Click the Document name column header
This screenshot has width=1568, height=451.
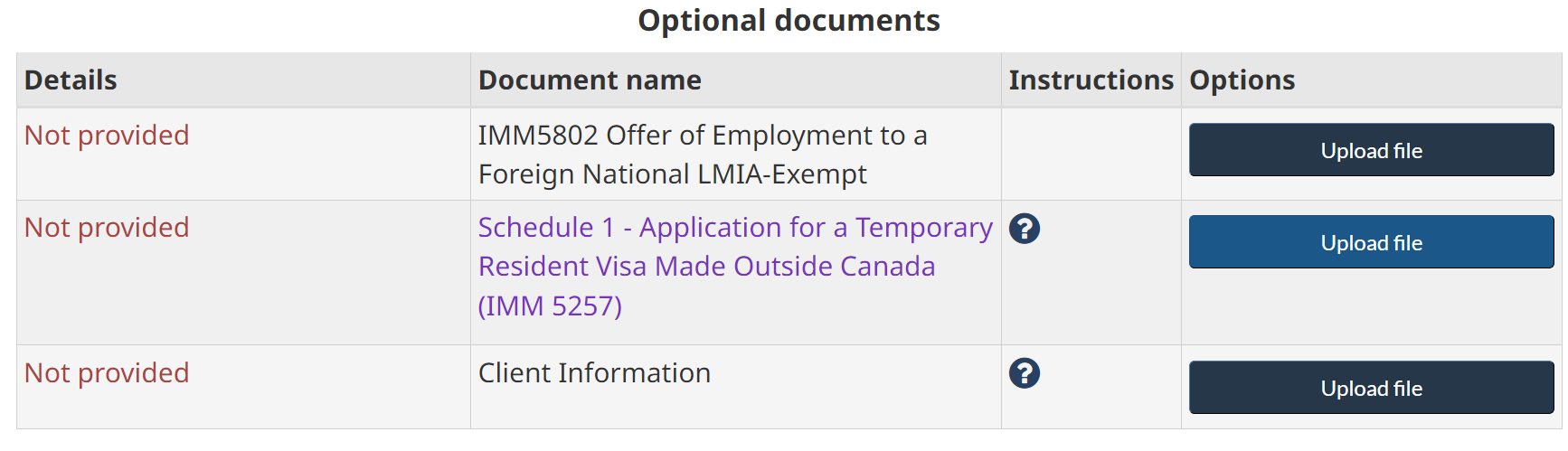[x=590, y=80]
